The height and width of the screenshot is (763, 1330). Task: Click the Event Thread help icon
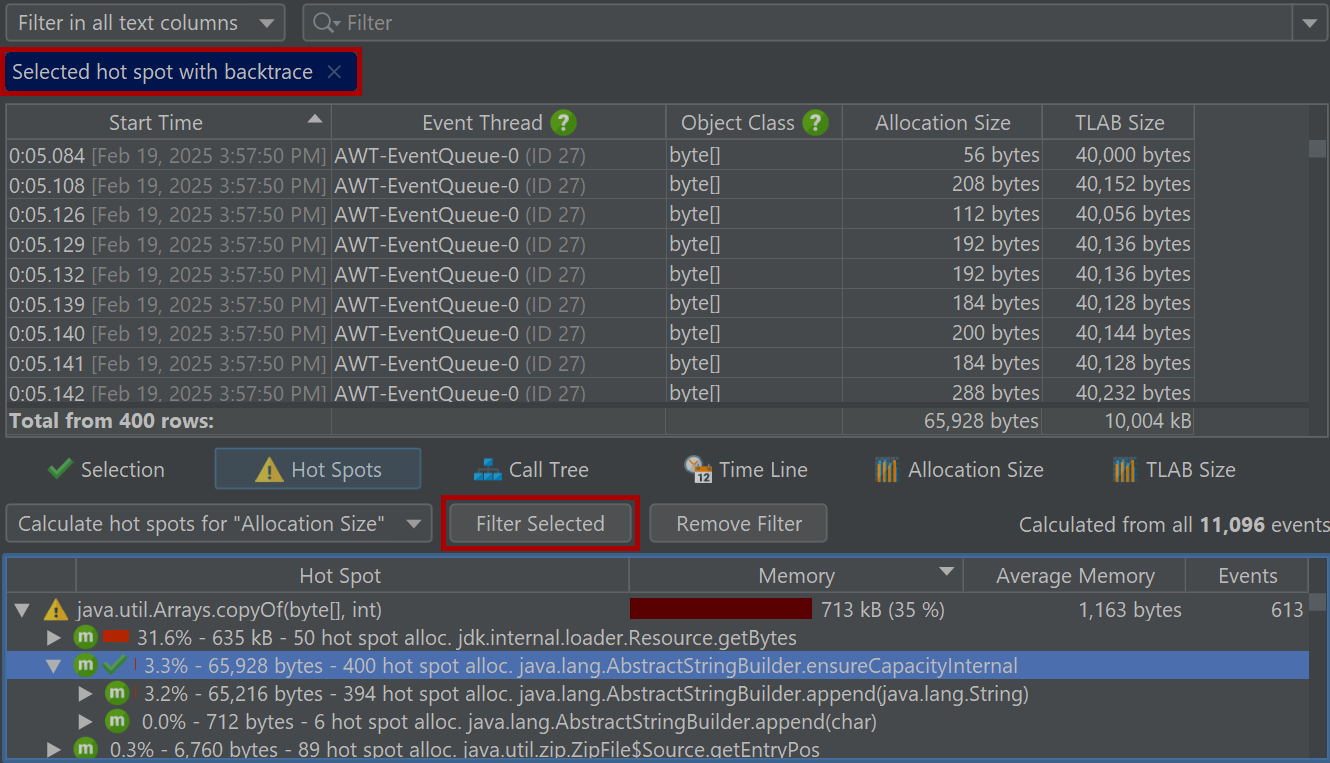(x=564, y=123)
